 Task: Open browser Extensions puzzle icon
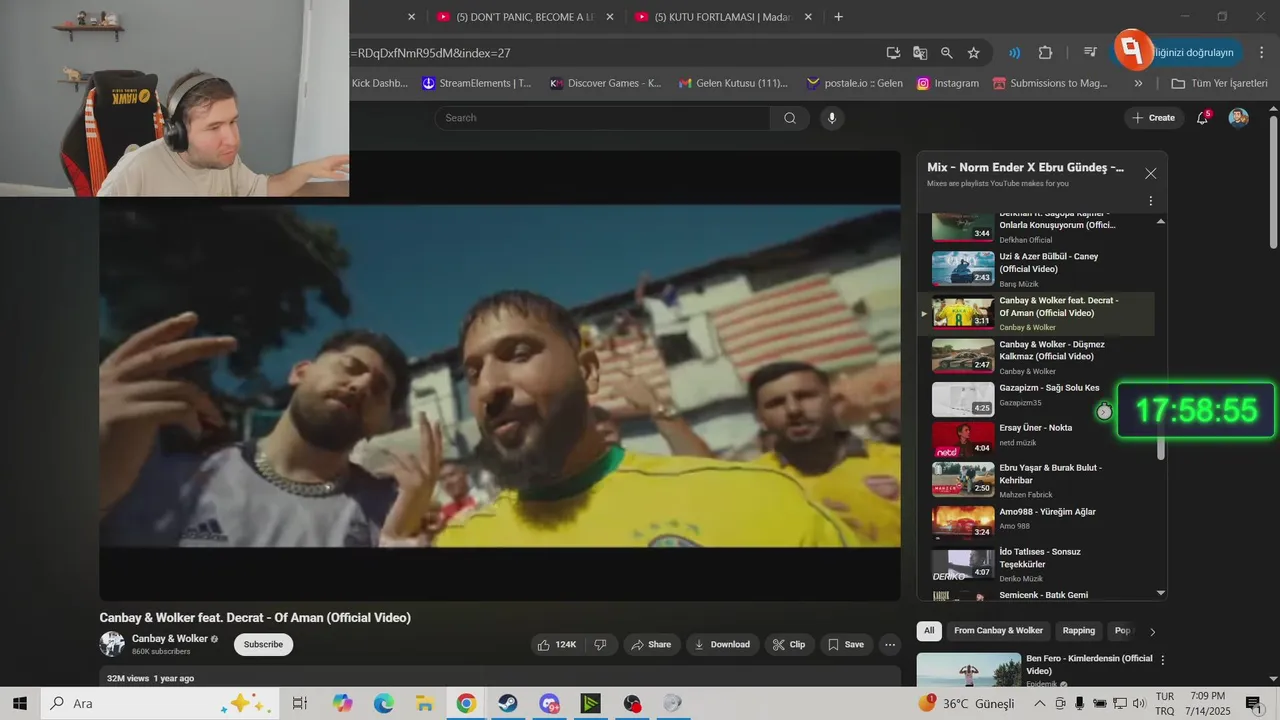click(1045, 53)
